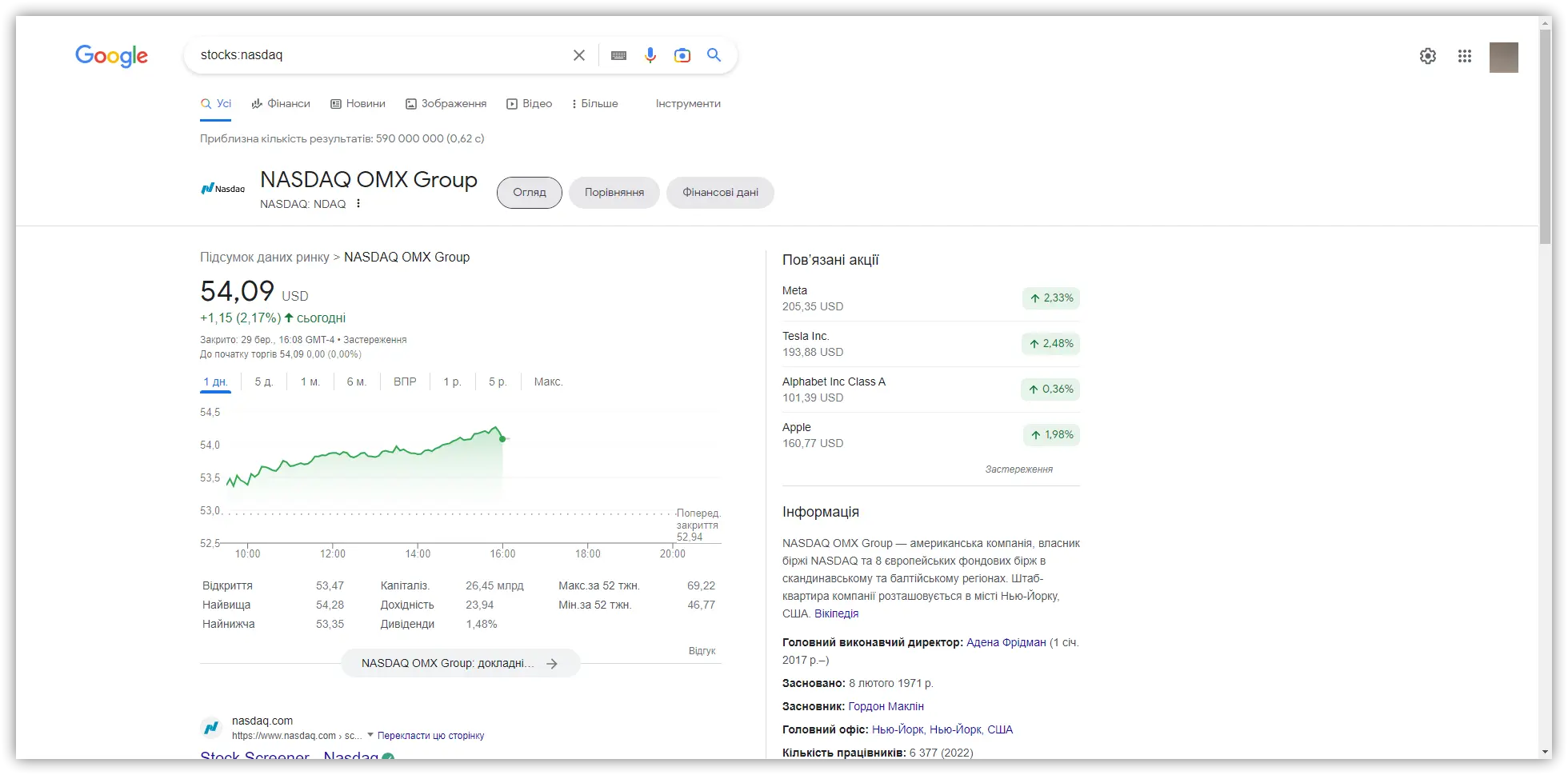Click the nasdaq.com result favicon
Image resolution: width=1568 pixels, height=775 pixels.
(x=211, y=728)
